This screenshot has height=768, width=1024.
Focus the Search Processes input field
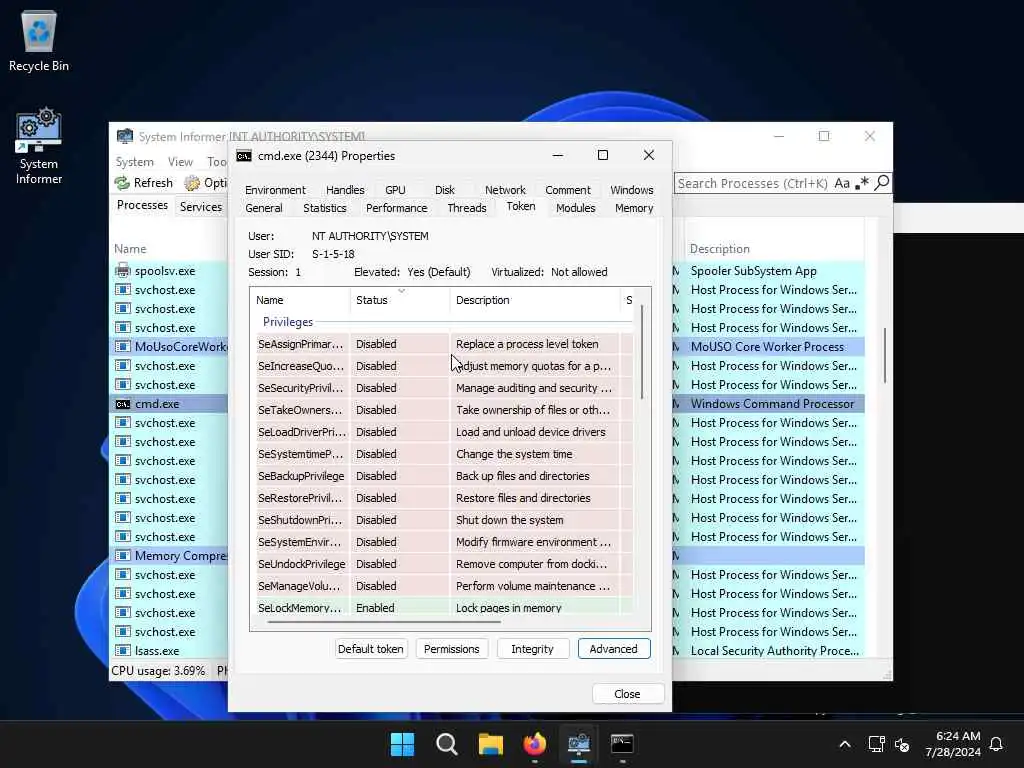pyautogui.click(x=752, y=184)
